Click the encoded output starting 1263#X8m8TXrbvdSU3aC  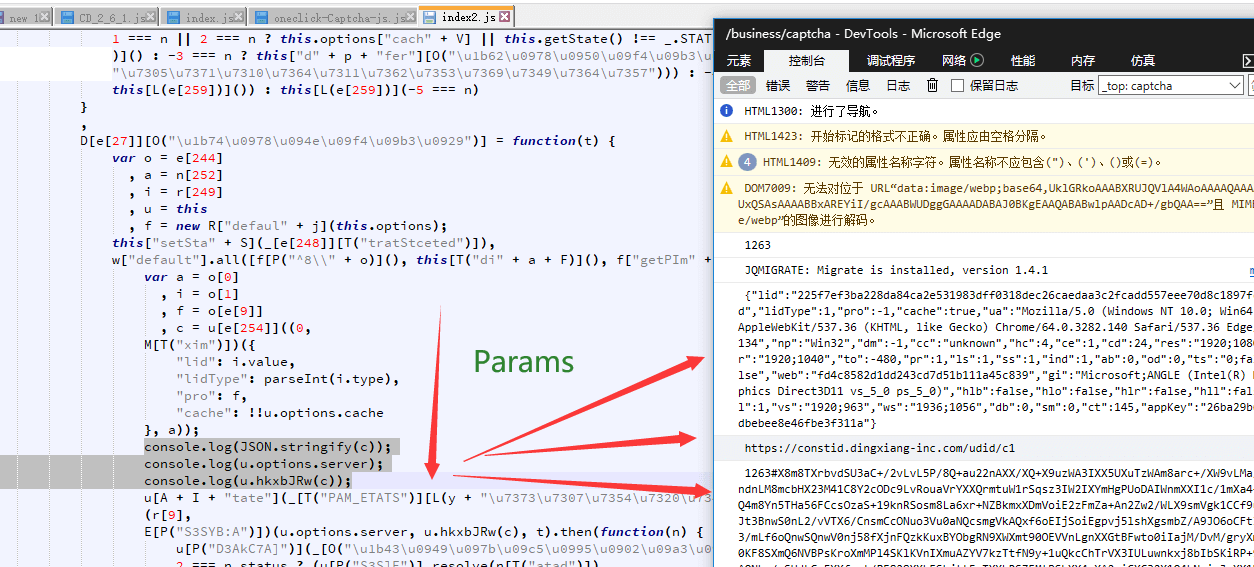[x=998, y=516]
